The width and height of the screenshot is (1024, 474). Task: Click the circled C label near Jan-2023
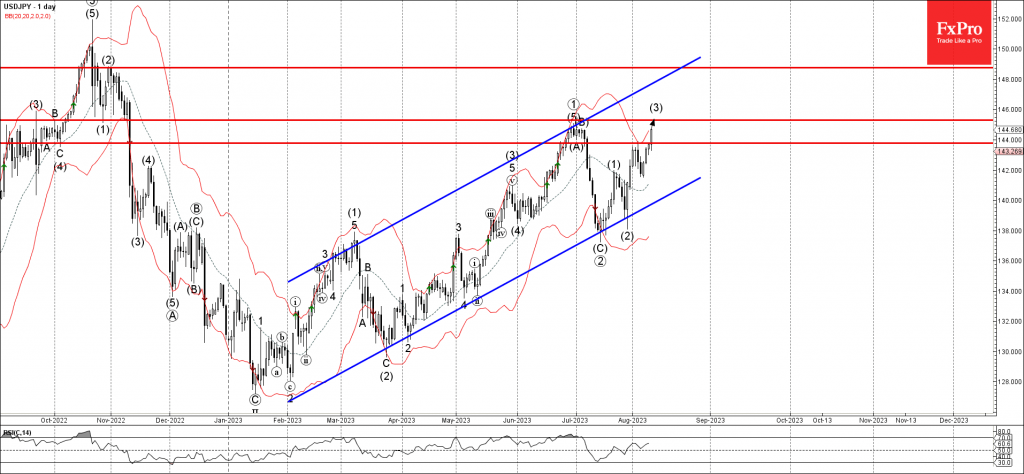click(x=256, y=398)
